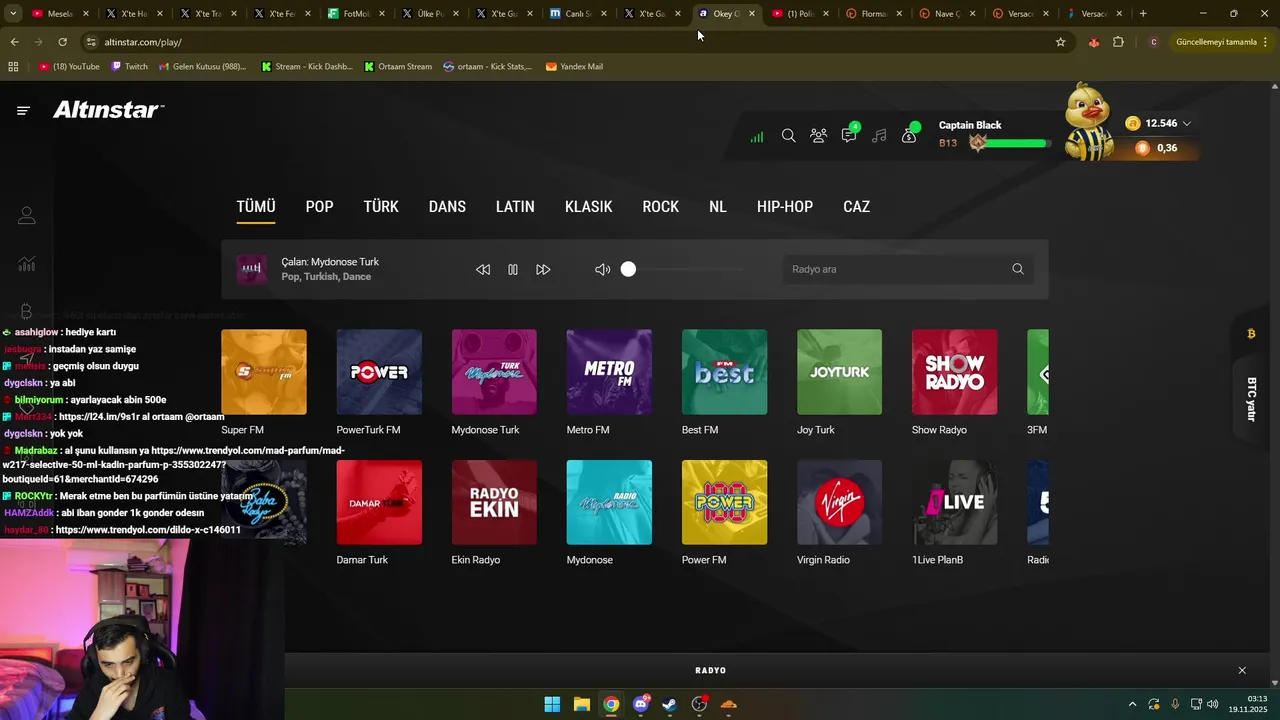Reload the page in Chrome
The image size is (1280, 720).
[62, 42]
